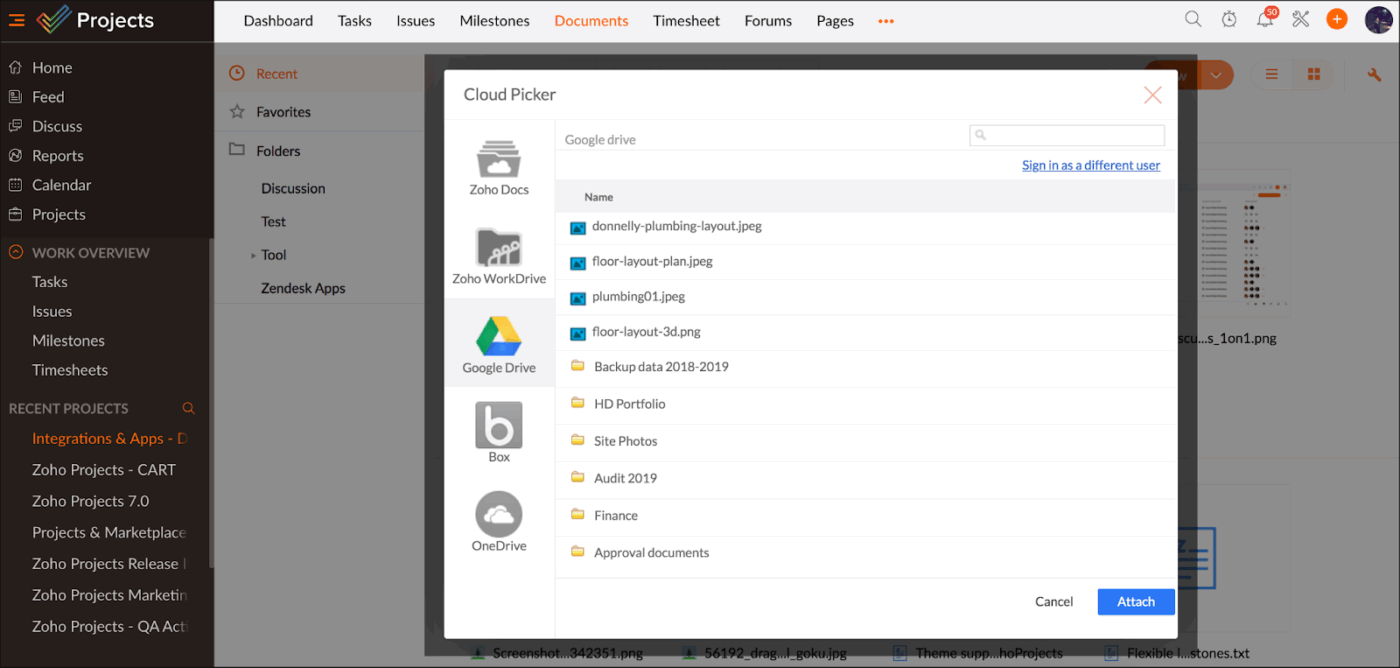Switch to Box cloud storage
Image resolution: width=1400 pixels, height=668 pixels.
click(x=499, y=430)
